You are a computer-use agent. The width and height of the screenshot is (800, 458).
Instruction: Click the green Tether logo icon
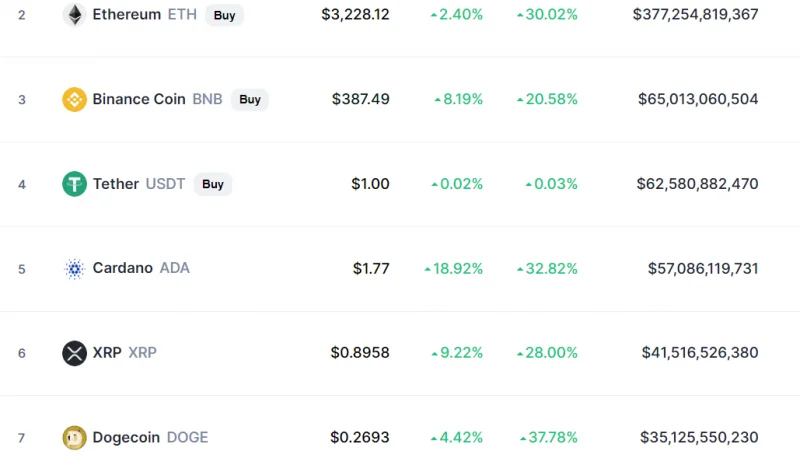tap(74, 184)
